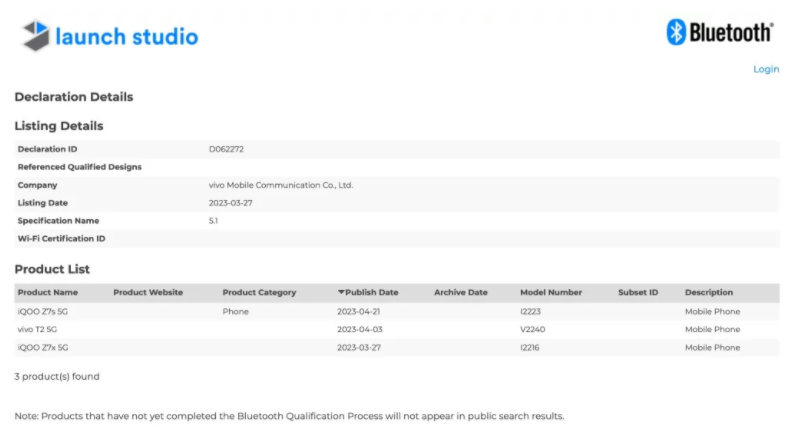Screen dimensions: 792x434
Task: Click the Listing Details heading
Action: [x=59, y=126]
